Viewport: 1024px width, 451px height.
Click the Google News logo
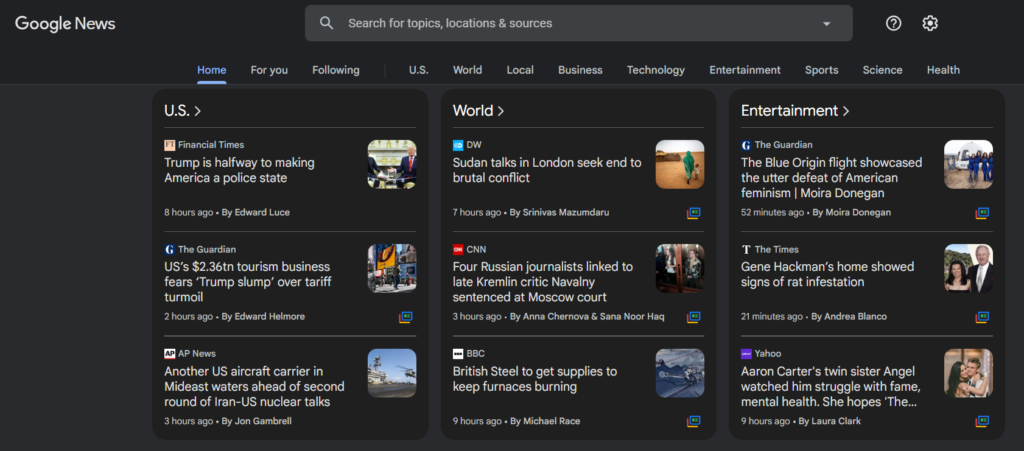(x=65, y=24)
